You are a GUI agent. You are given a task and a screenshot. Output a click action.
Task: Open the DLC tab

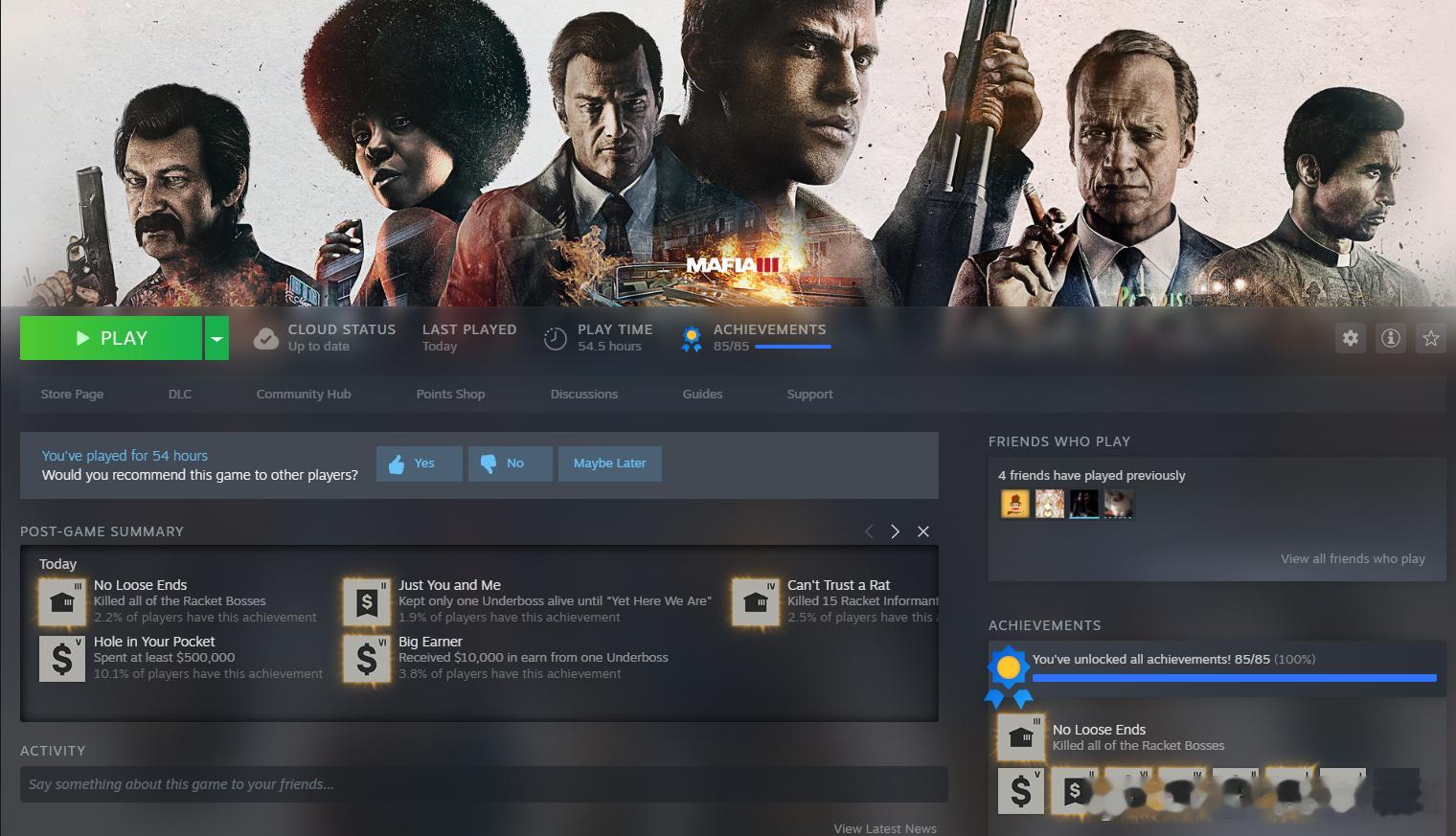(180, 394)
